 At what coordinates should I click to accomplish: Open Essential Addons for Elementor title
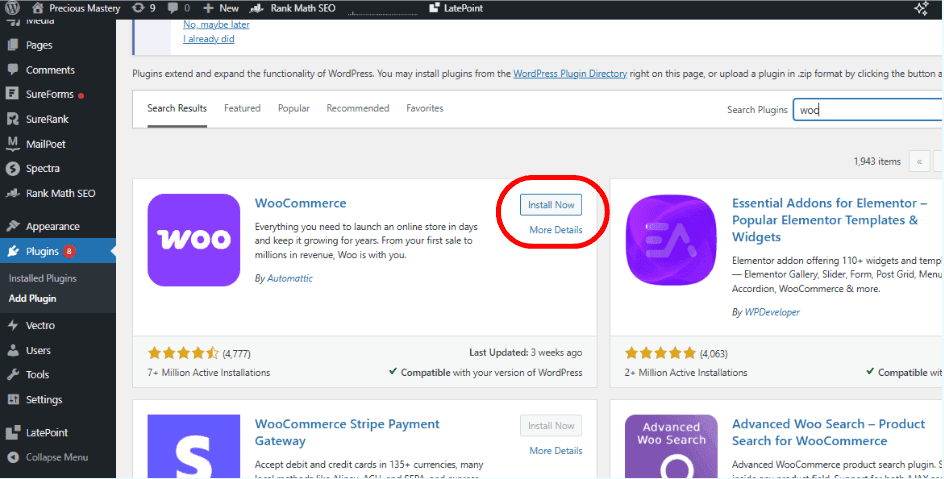(x=829, y=220)
